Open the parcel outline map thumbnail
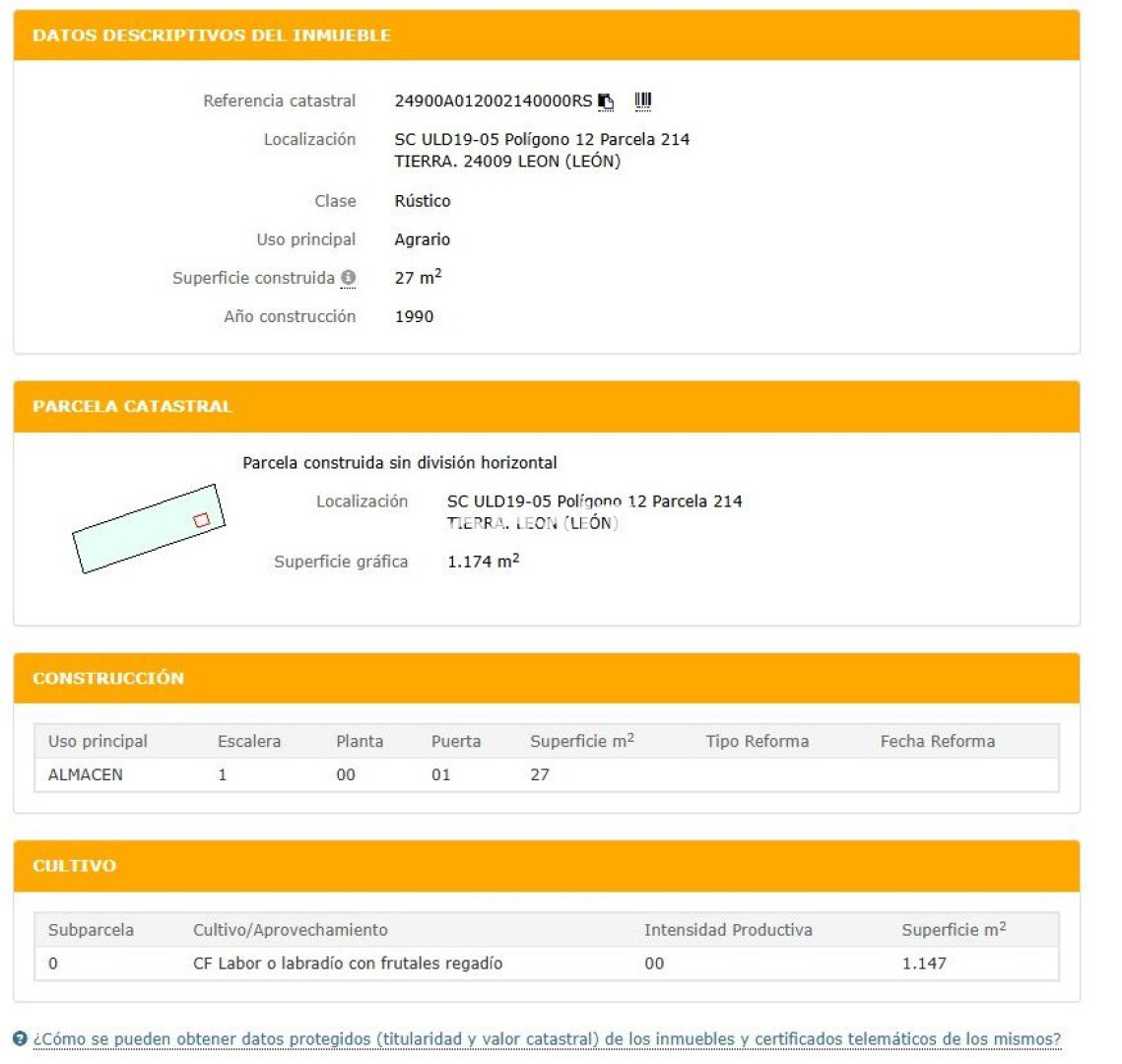 pos(148,528)
